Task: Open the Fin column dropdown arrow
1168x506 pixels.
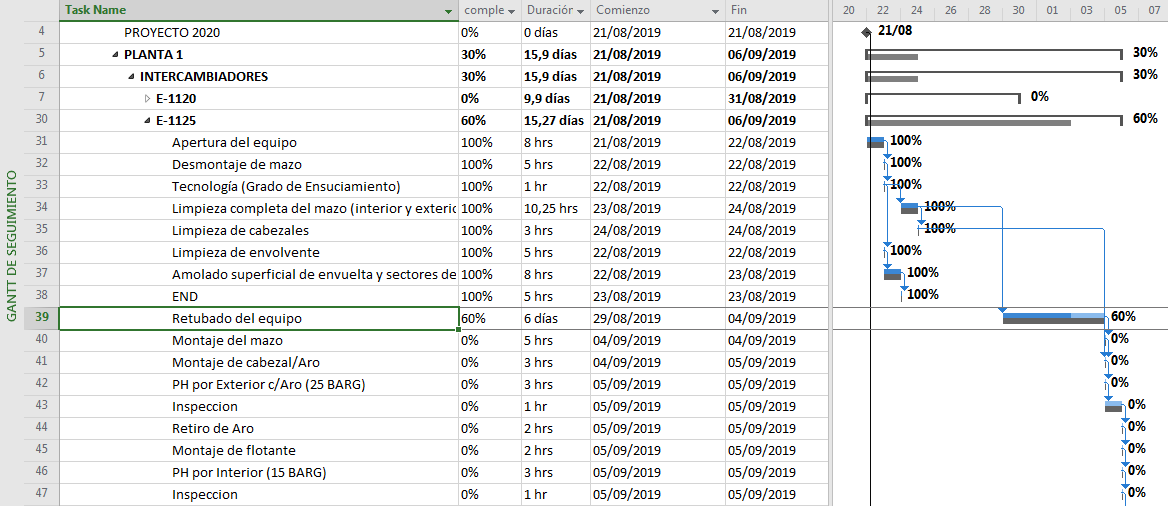Action: coord(816,11)
